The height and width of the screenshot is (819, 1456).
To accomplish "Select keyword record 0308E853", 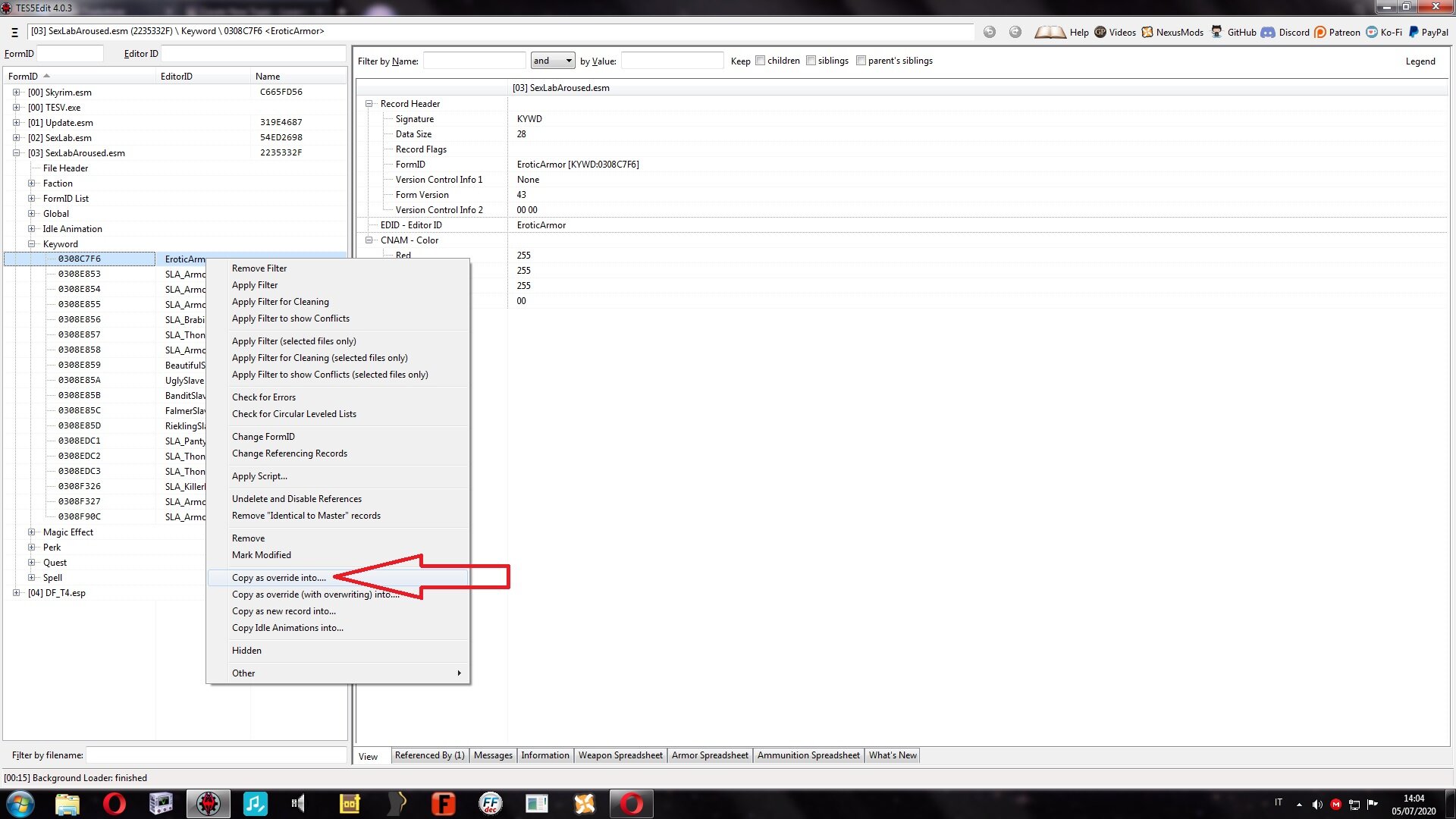I will tap(79, 275).
